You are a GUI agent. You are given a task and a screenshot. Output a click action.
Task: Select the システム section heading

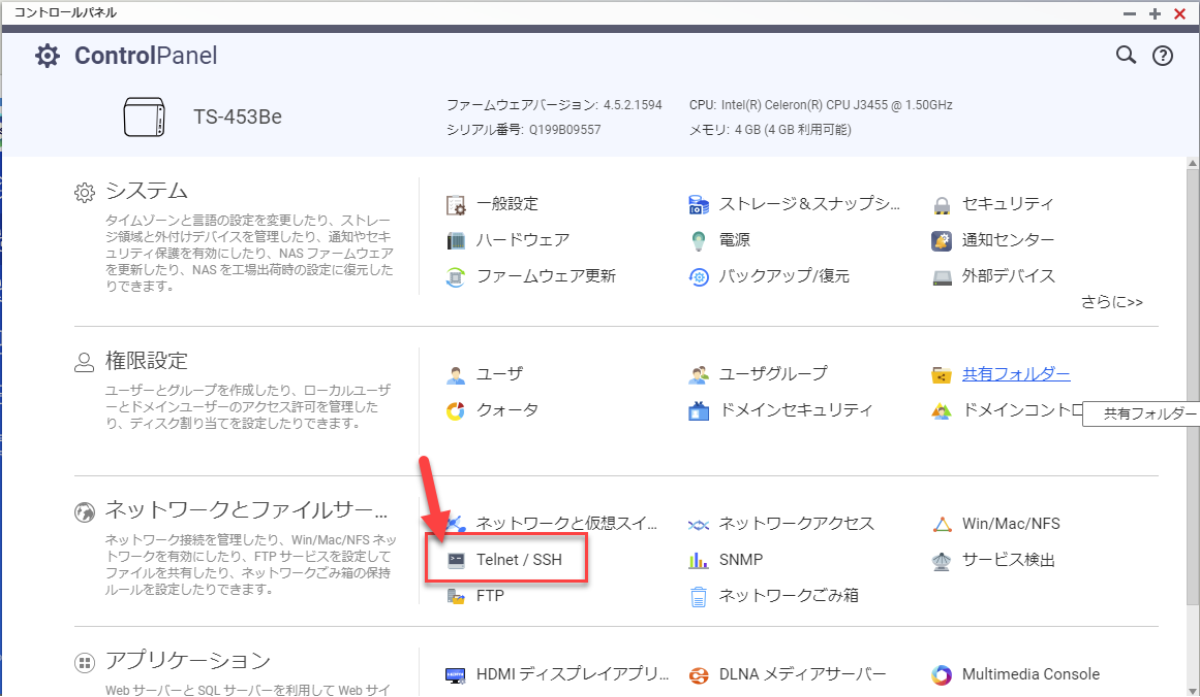[x=147, y=190]
